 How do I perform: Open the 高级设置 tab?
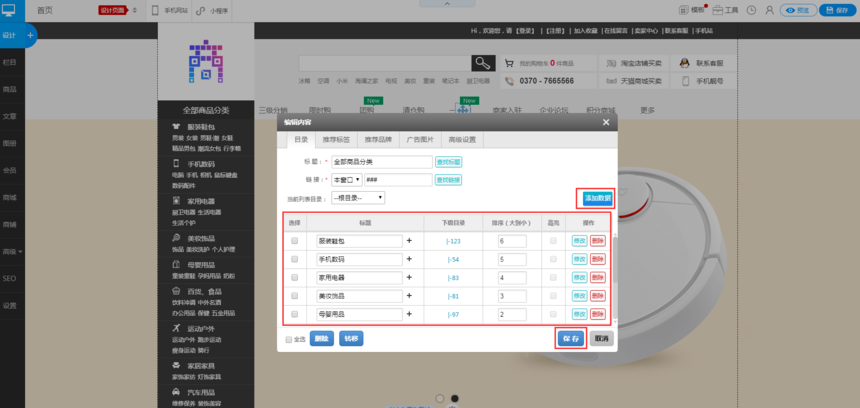click(462, 140)
